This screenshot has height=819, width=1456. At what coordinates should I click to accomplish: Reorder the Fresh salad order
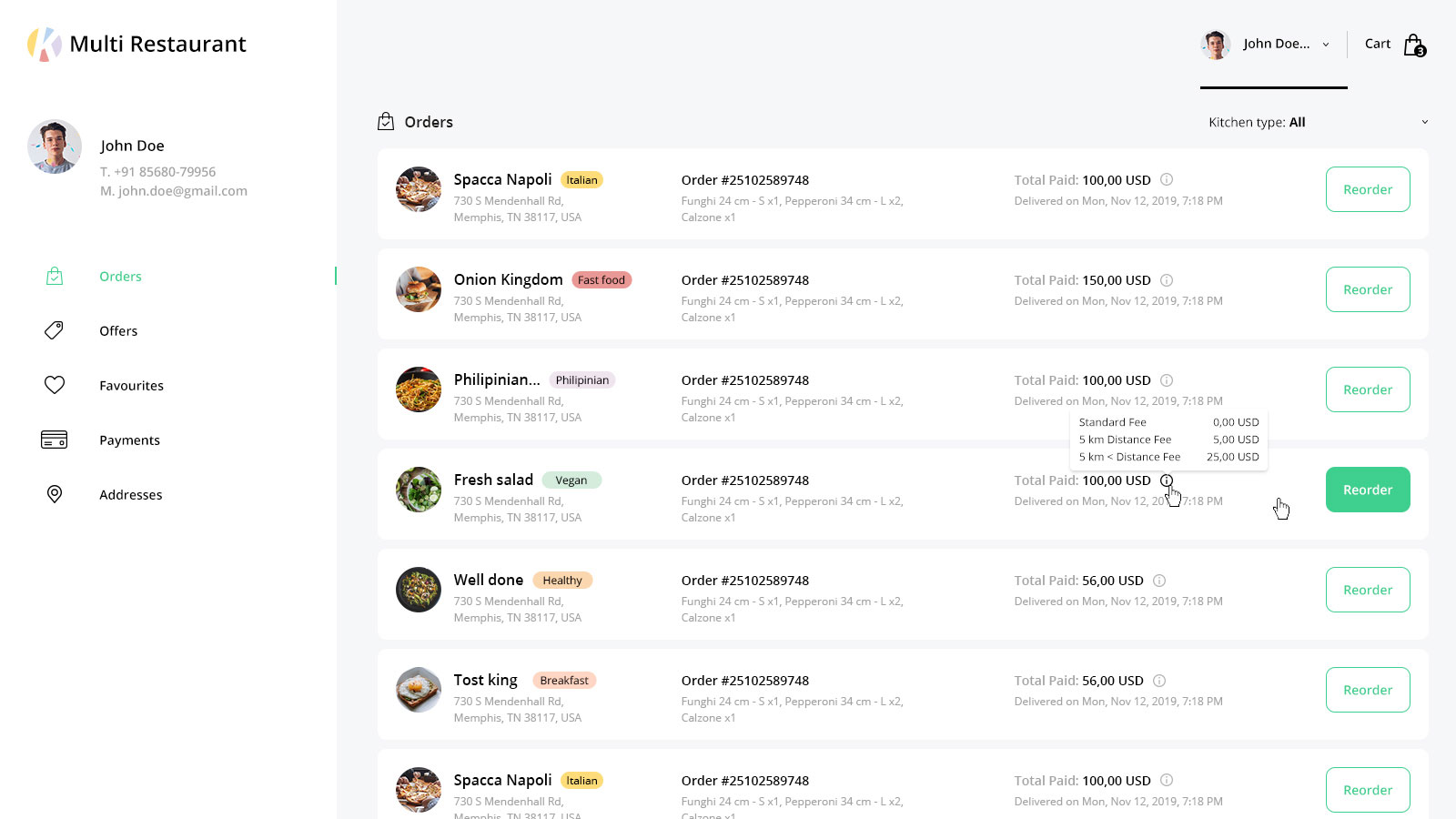[1368, 490]
